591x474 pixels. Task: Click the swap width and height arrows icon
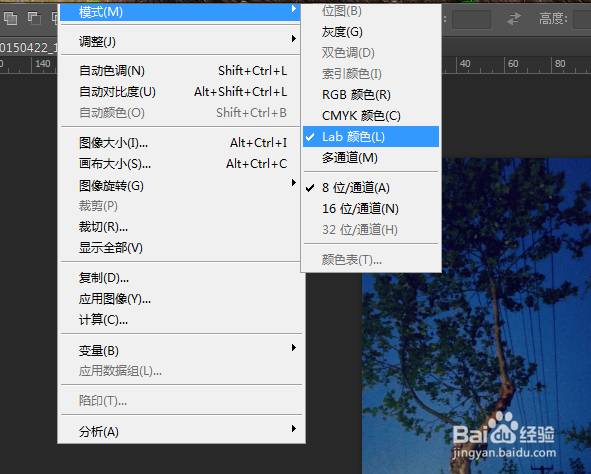513,18
